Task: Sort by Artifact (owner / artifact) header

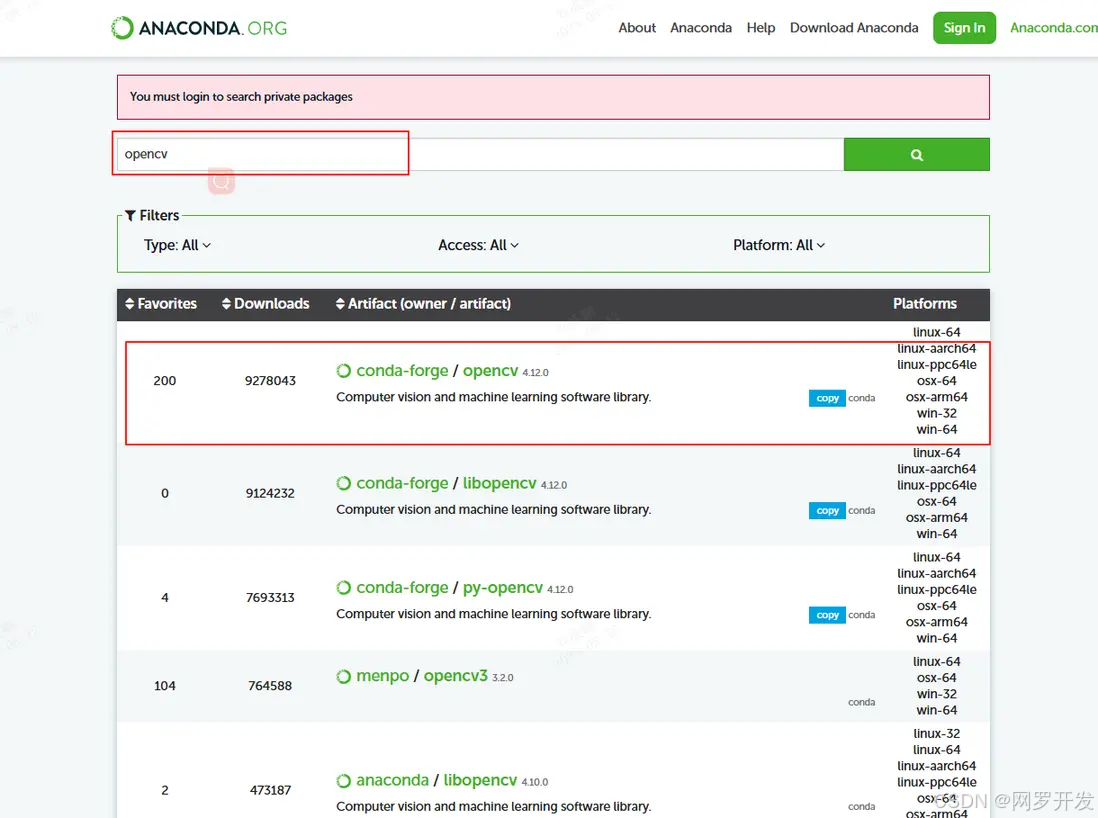Action: (429, 303)
